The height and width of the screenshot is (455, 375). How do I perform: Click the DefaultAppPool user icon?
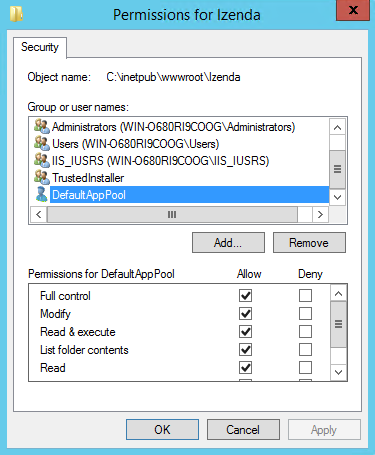pyautogui.click(x=42, y=194)
